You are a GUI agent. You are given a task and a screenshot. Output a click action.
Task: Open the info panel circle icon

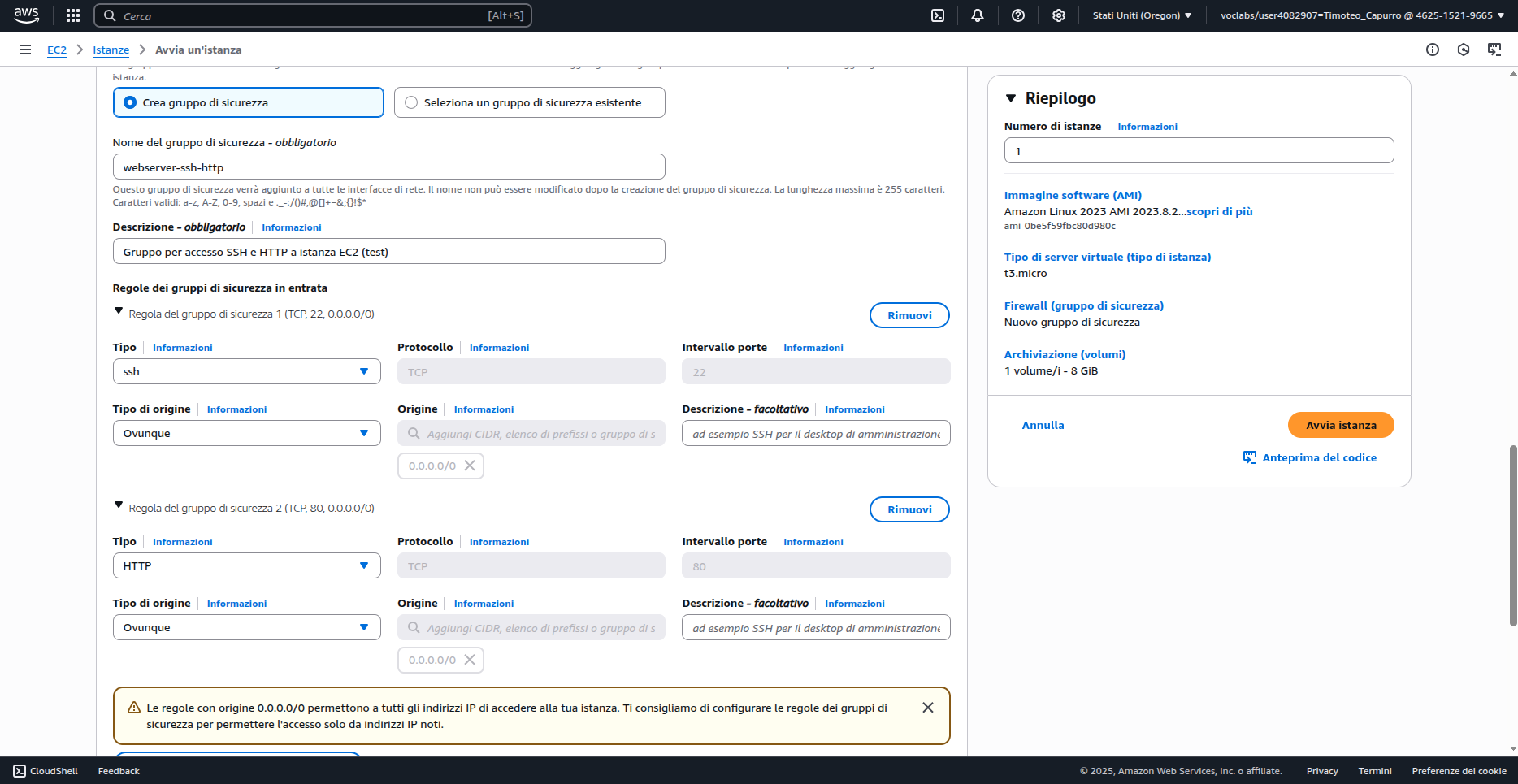pos(1433,50)
